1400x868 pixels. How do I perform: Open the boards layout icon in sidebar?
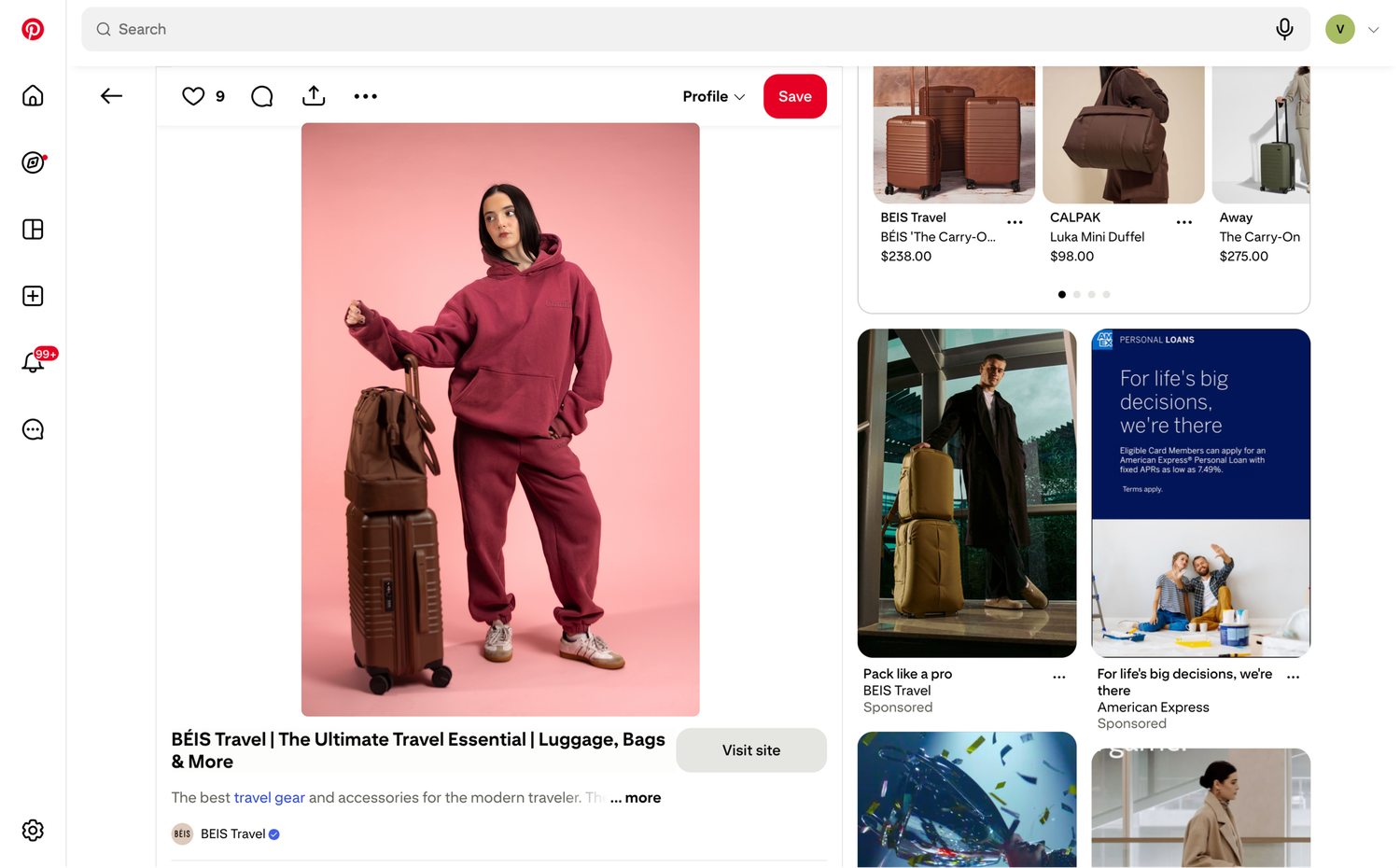pos(33,230)
